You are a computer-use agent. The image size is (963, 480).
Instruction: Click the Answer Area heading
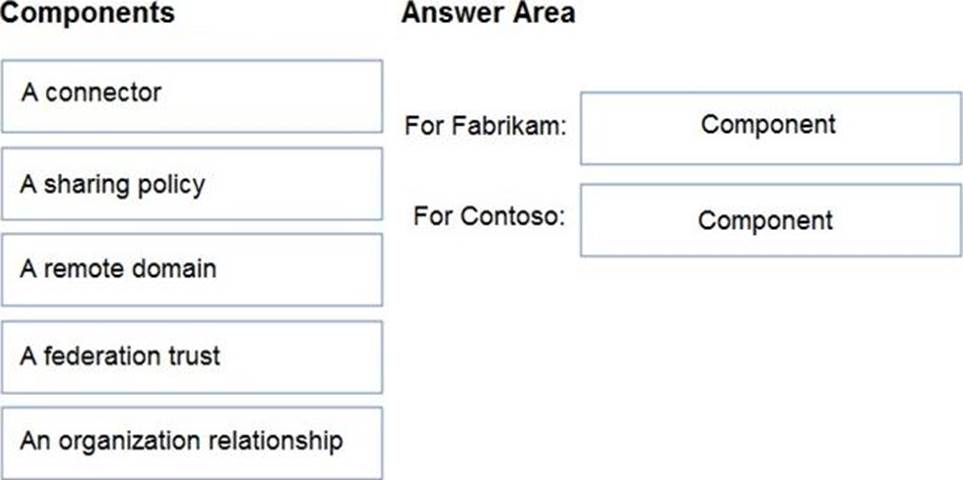click(488, 14)
